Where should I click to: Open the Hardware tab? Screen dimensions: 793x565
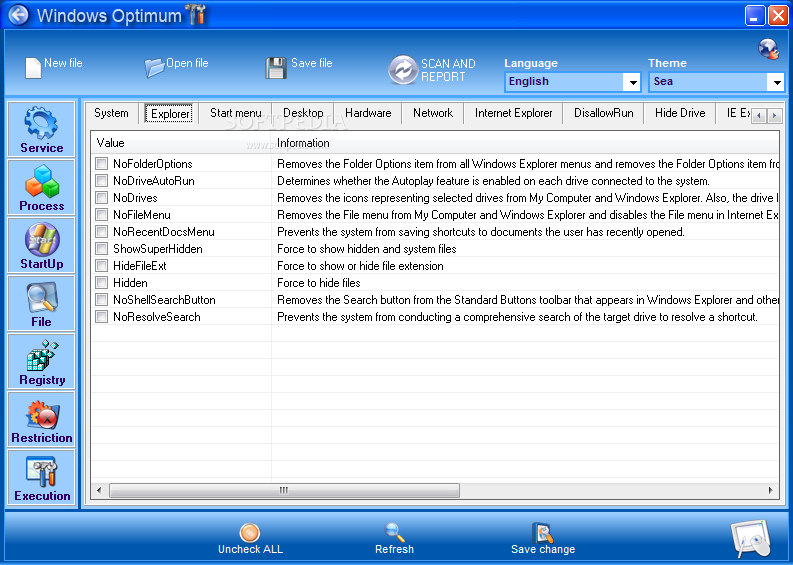pyautogui.click(x=368, y=113)
